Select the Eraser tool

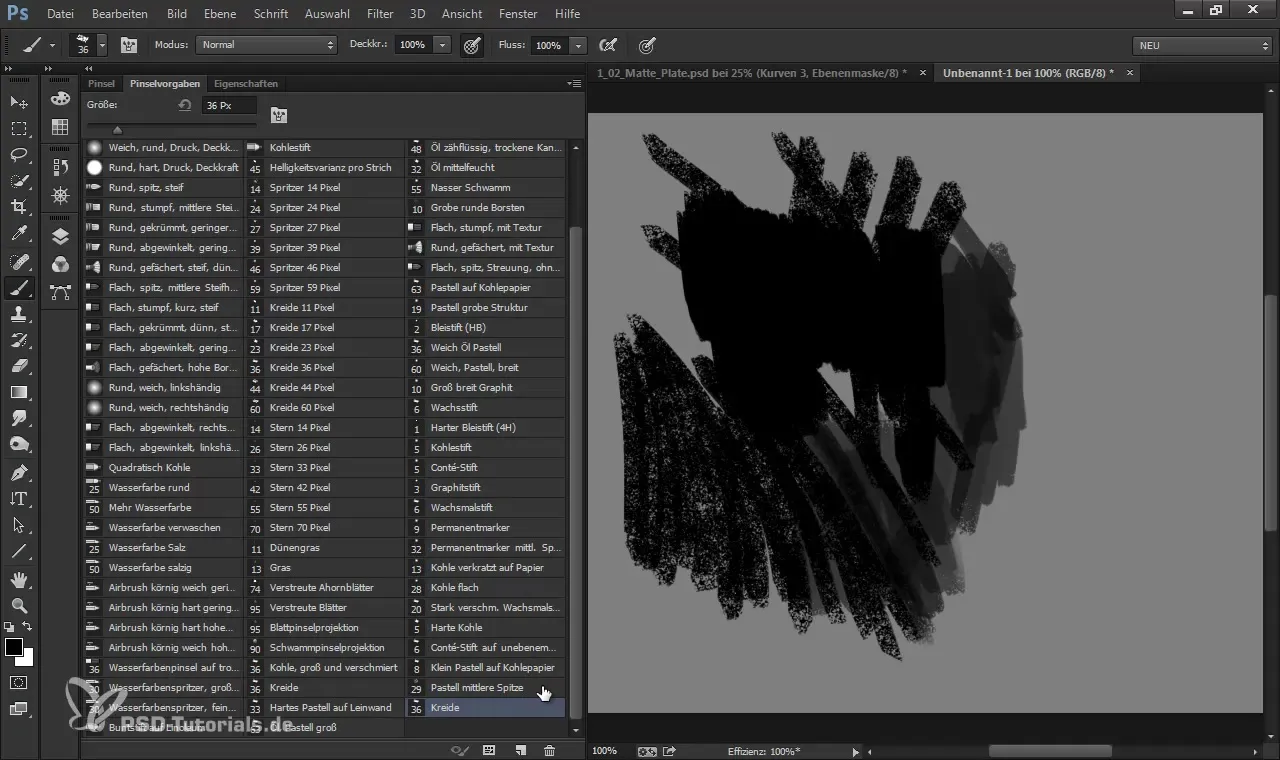coord(19,366)
